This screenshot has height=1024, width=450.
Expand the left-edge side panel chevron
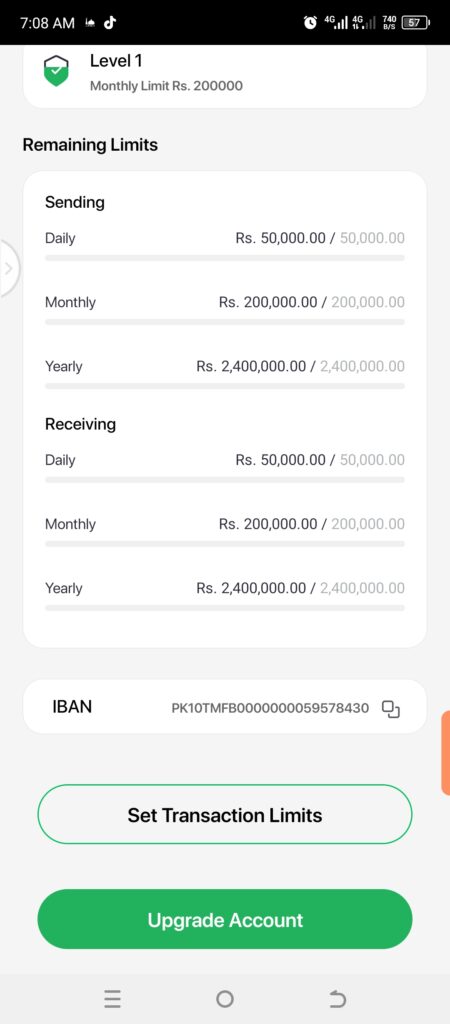9,268
